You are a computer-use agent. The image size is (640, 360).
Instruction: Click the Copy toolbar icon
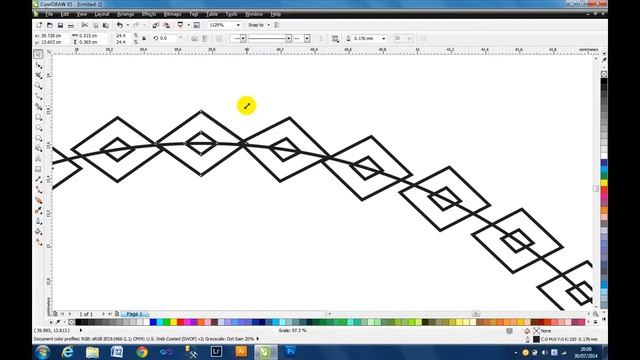click(x=96, y=25)
